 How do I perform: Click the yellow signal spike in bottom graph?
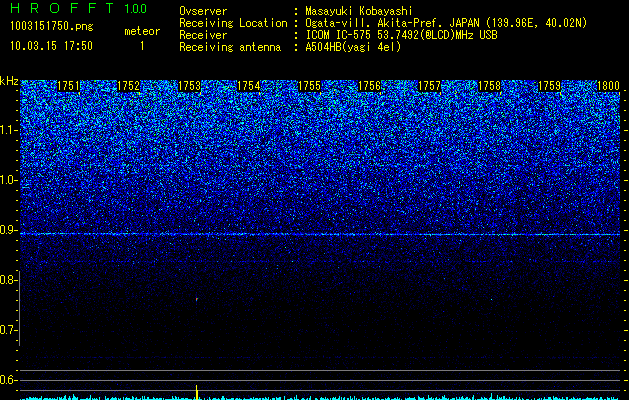(197, 392)
